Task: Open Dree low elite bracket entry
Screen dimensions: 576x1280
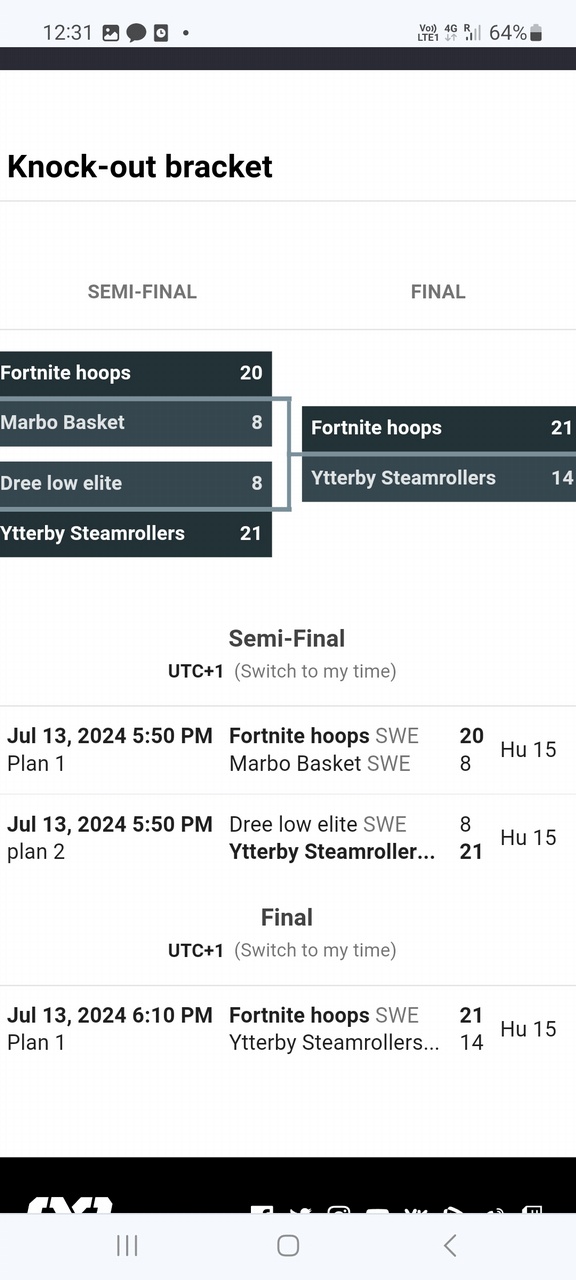Action: point(136,483)
